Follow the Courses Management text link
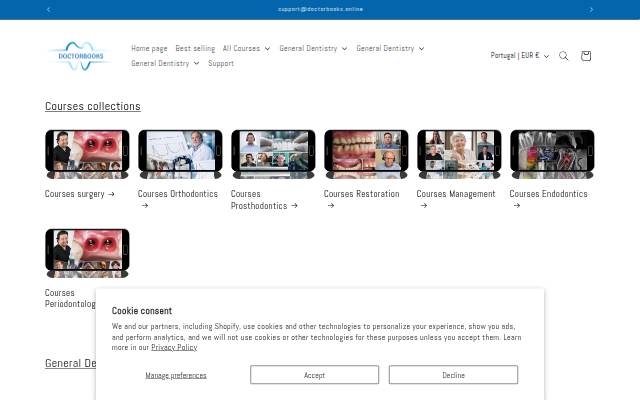This screenshot has height=400, width=640. [x=456, y=200]
